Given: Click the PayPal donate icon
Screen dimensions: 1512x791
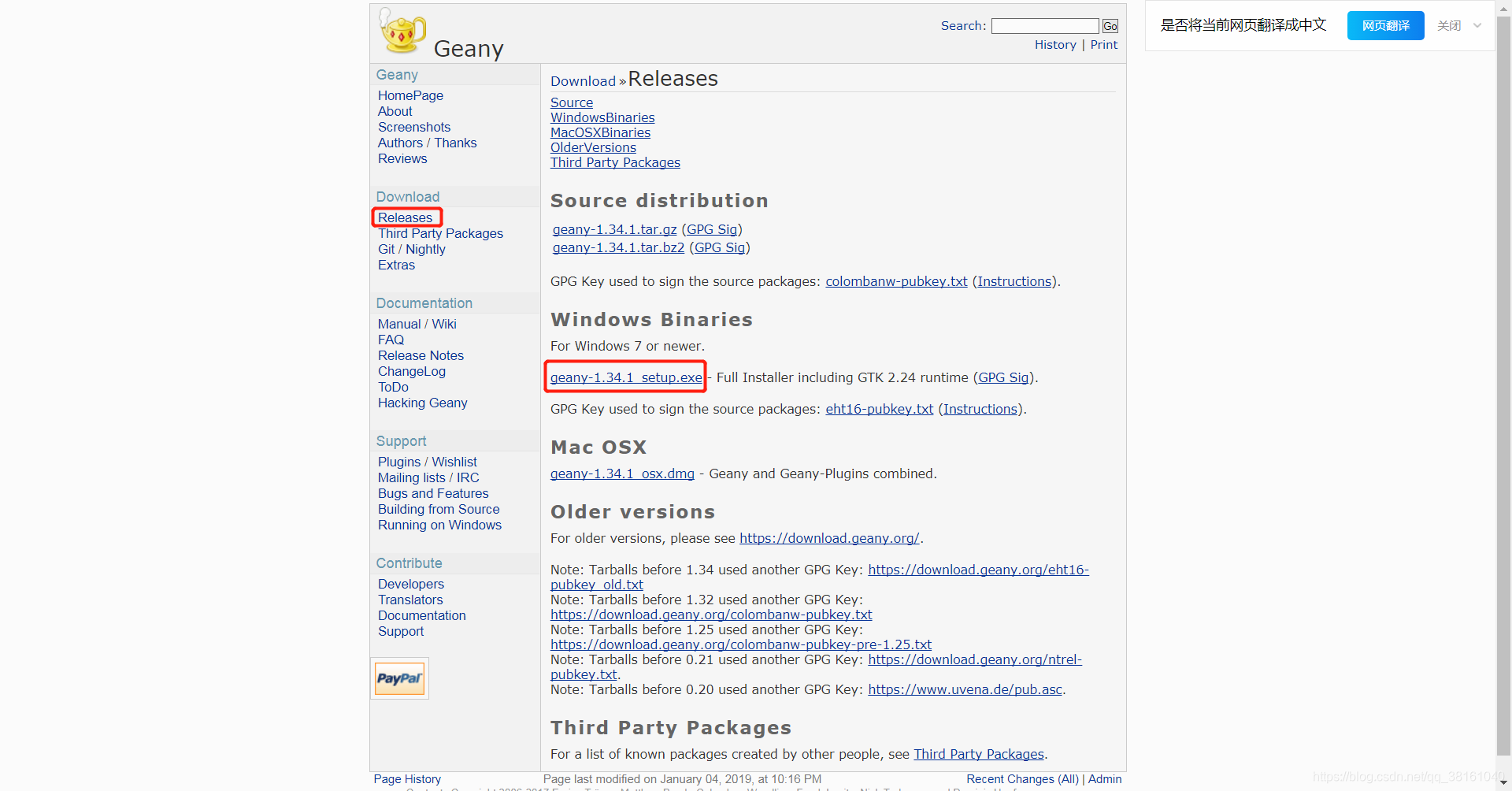Looking at the screenshot, I should [399, 678].
